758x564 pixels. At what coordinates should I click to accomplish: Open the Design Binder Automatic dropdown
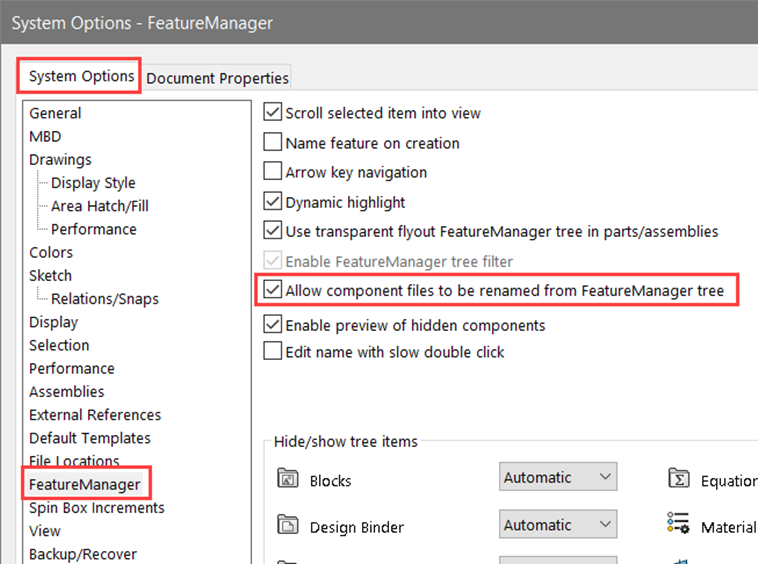(558, 524)
